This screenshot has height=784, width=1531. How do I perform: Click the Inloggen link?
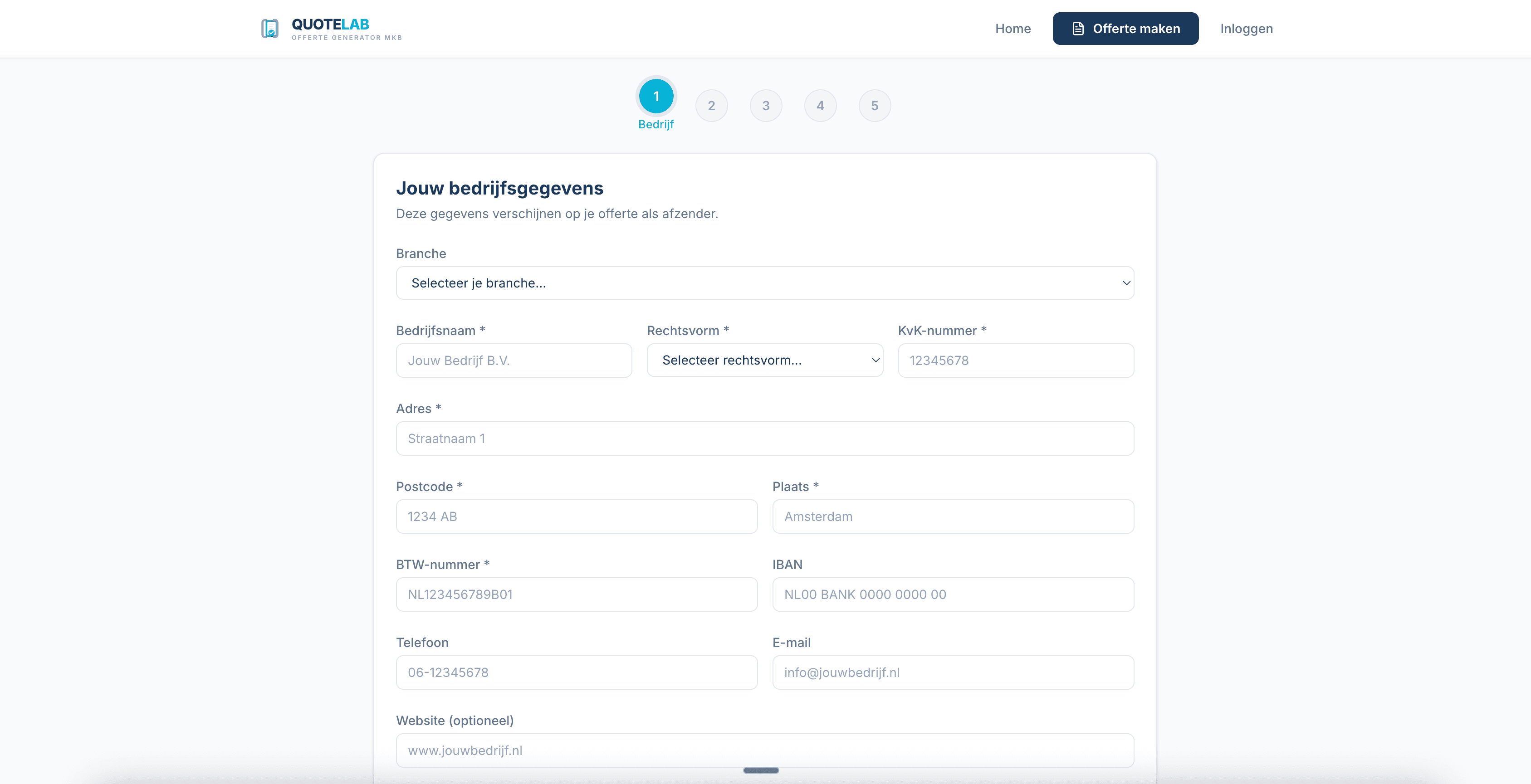[1246, 28]
